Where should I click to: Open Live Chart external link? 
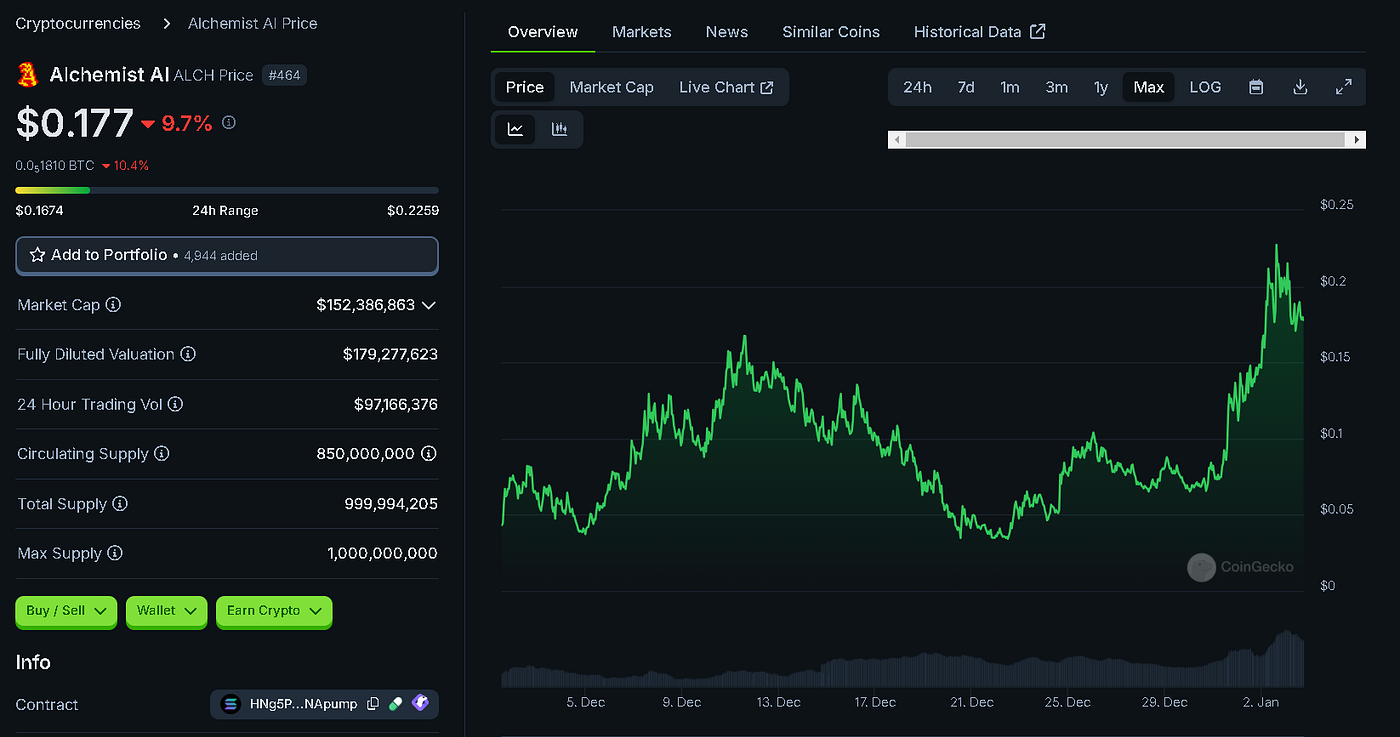click(726, 87)
